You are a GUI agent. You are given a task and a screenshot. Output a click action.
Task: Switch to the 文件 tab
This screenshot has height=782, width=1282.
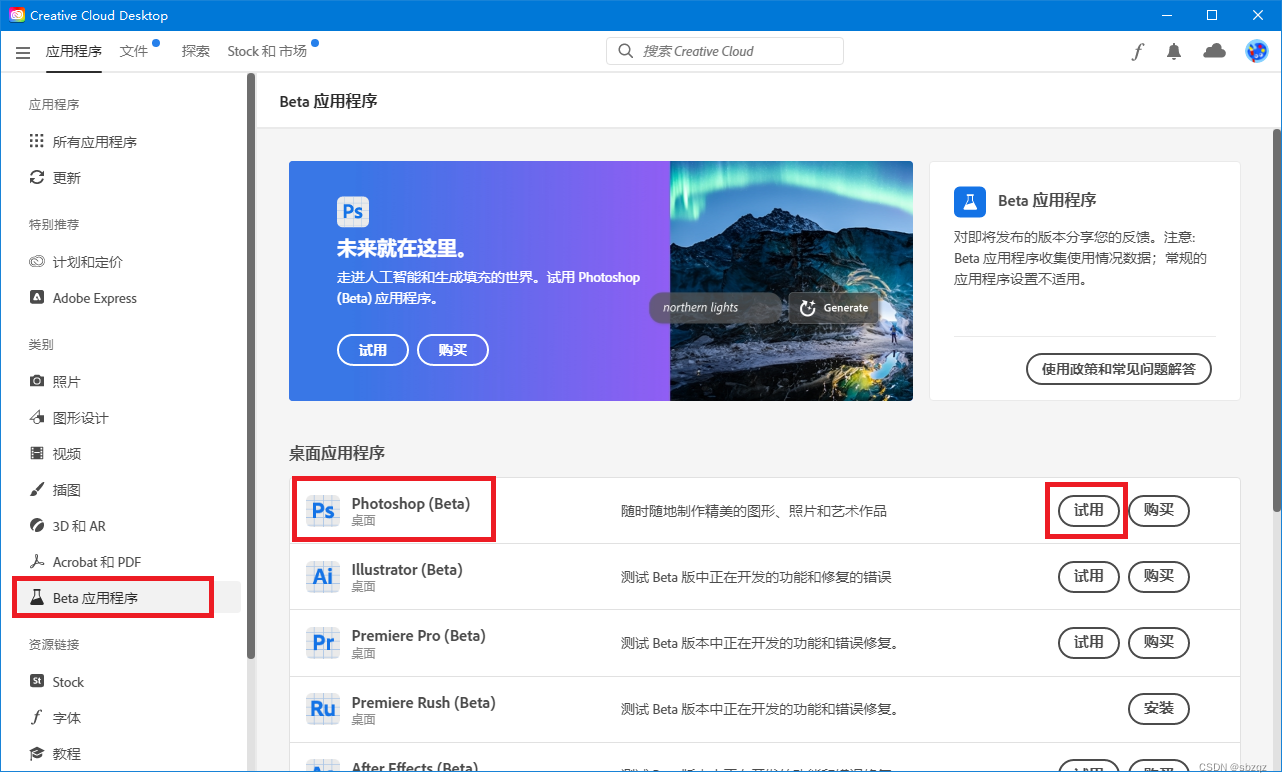(134, 51)
